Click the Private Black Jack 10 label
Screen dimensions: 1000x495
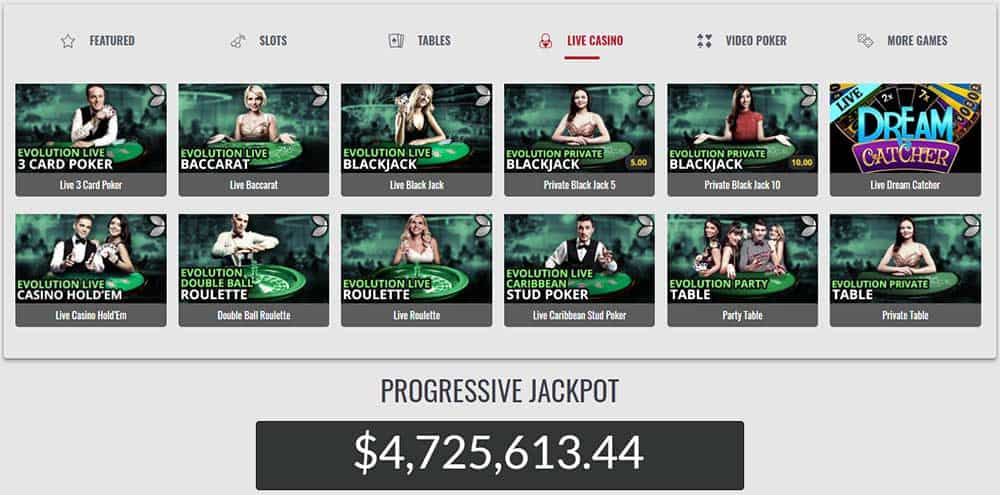tap(742, 185)
